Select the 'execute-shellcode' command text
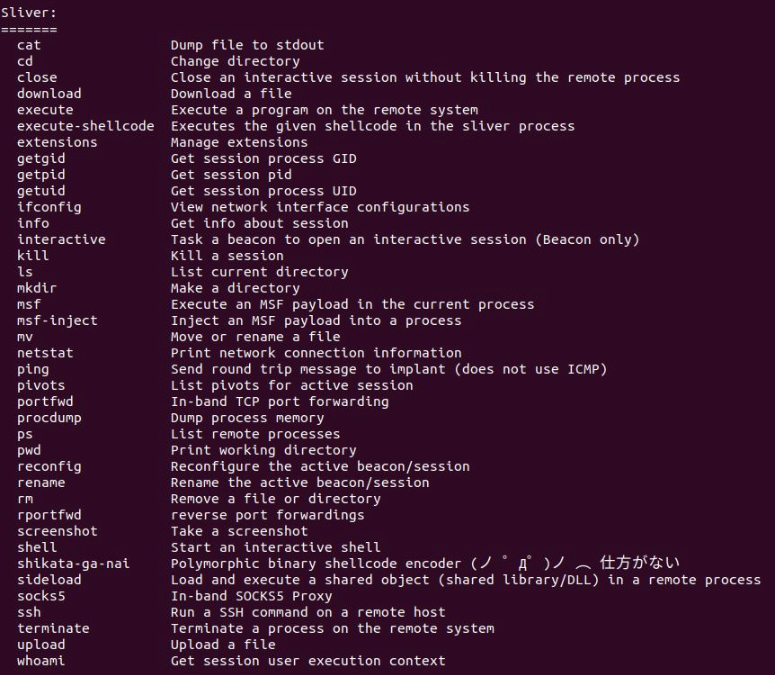 point(86,126)
